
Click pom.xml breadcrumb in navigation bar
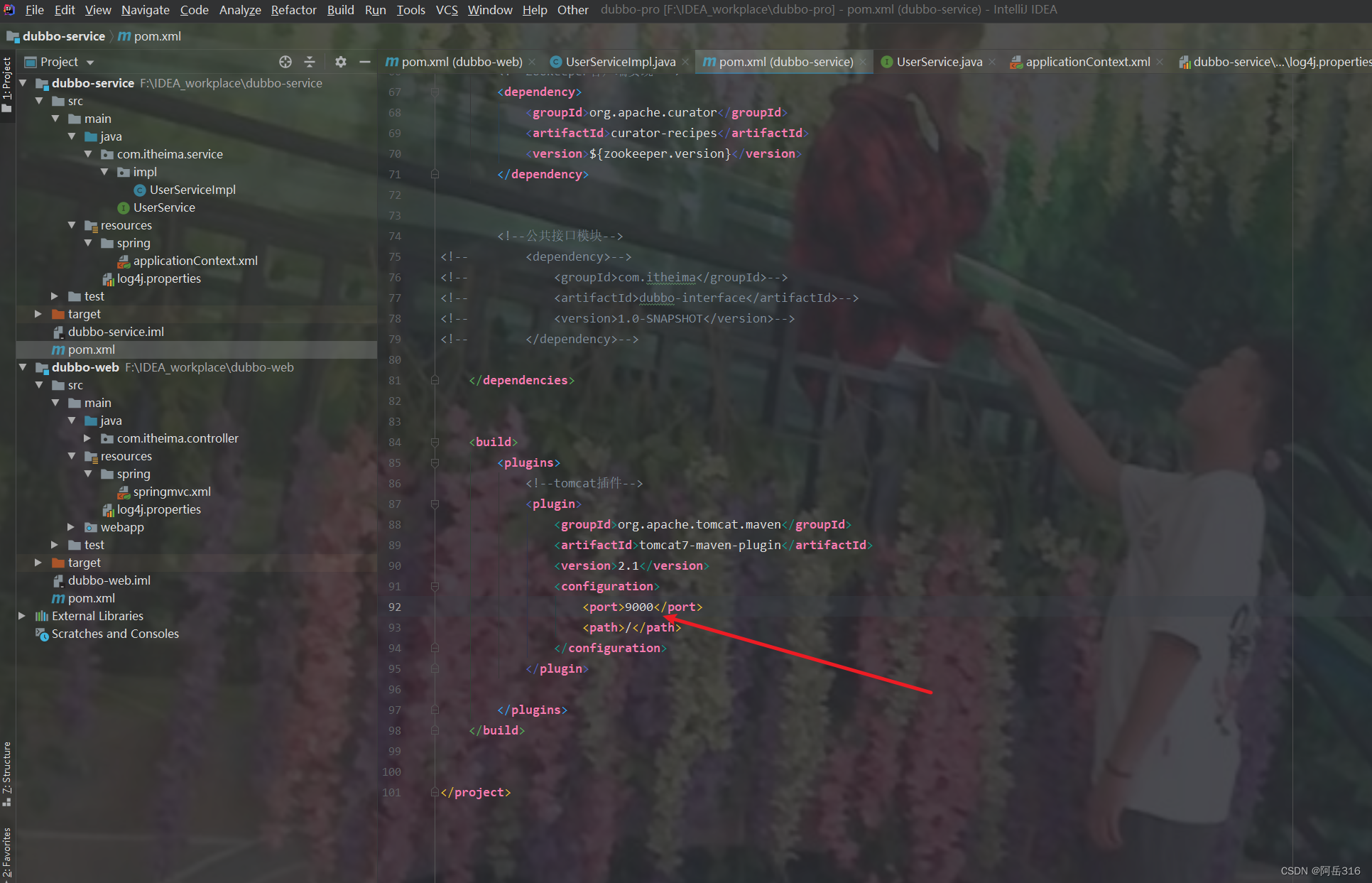[x=157, y=36]
